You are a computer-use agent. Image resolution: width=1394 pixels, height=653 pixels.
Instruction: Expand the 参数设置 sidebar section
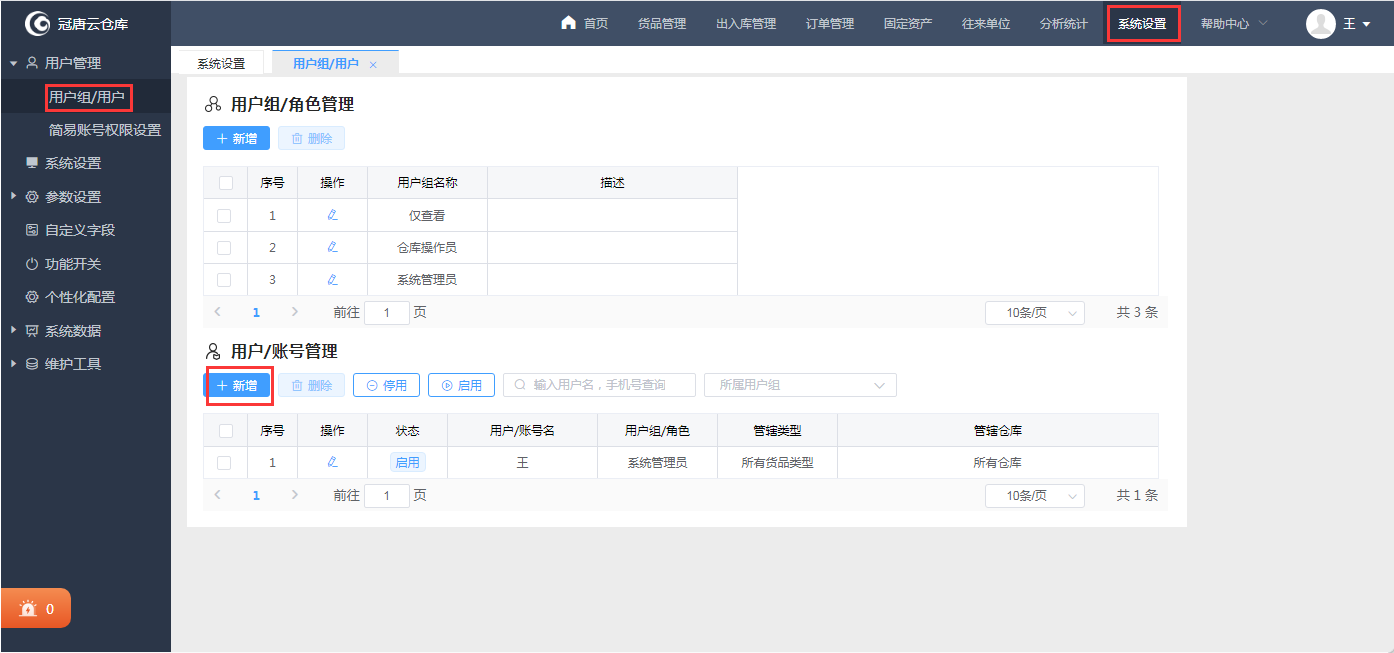[13, 196]
